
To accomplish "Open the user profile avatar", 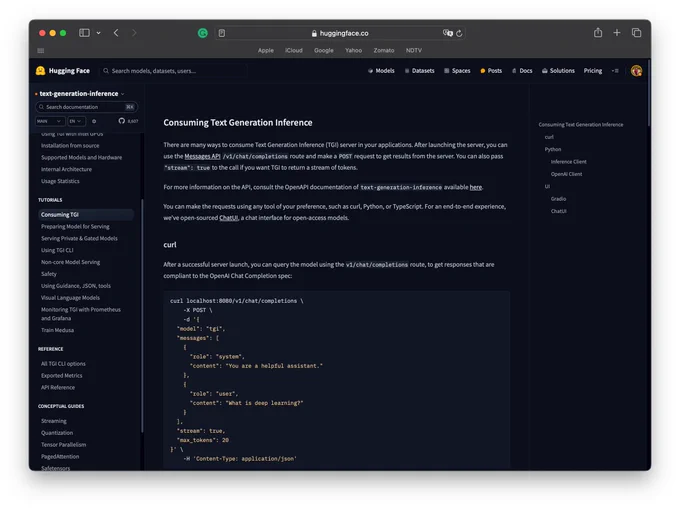I will coord(636,71).
